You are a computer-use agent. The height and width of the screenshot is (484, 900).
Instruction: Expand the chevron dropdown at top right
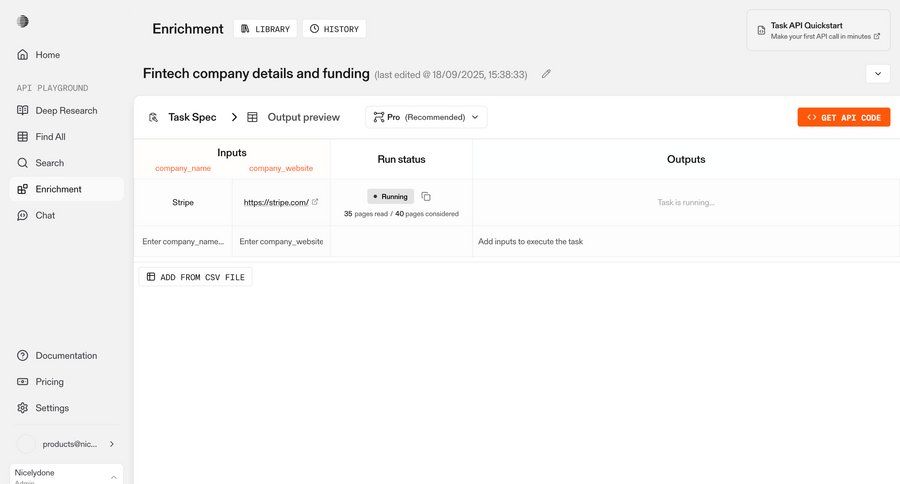point(877,74)
